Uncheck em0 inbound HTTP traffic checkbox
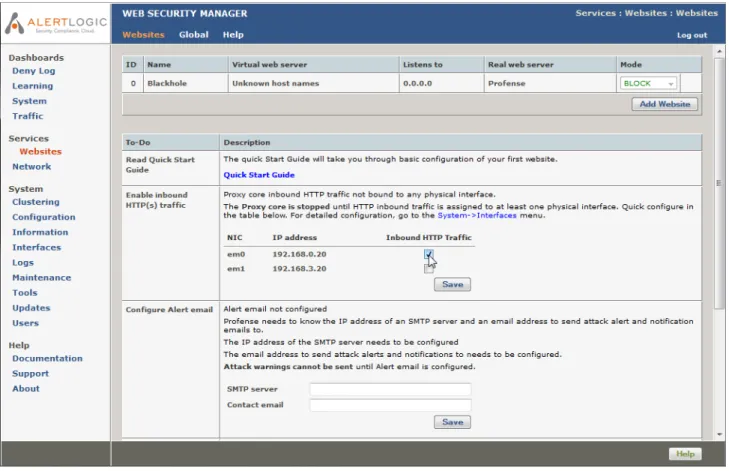 (428, 254)
